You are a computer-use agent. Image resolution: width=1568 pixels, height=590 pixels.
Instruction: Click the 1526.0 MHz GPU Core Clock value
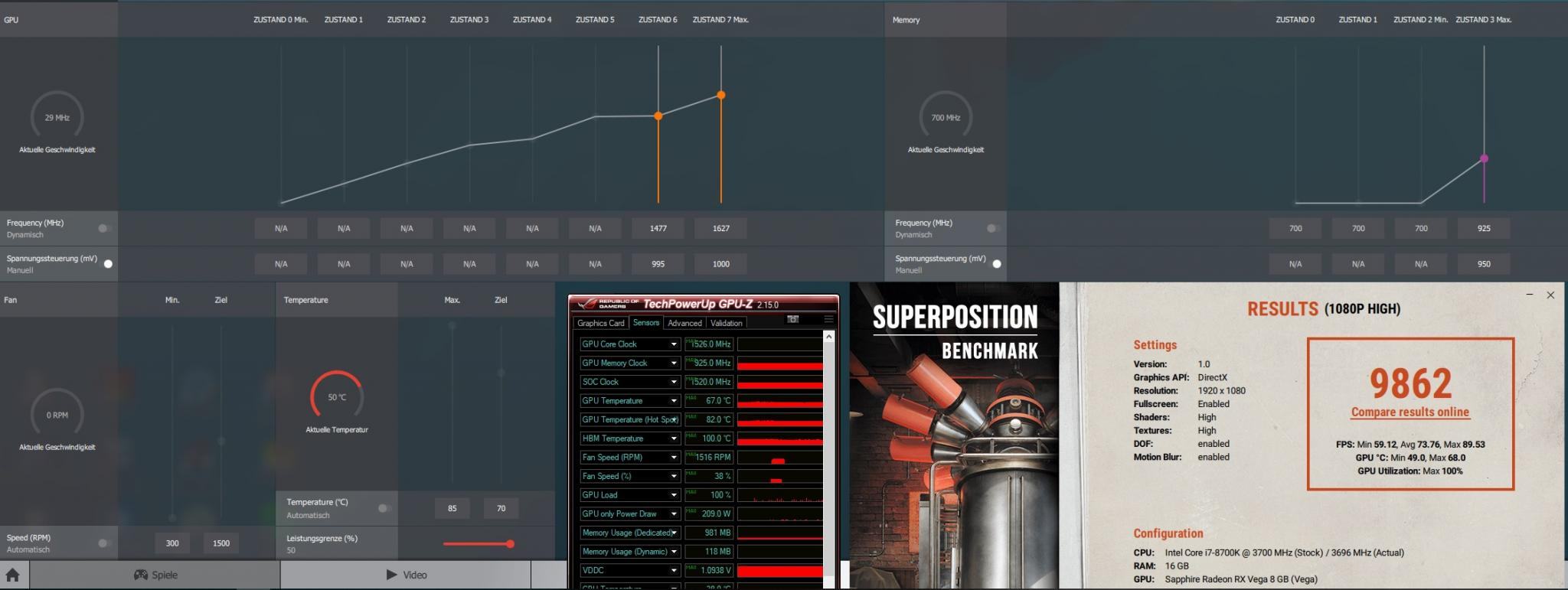tap(709, 344)
